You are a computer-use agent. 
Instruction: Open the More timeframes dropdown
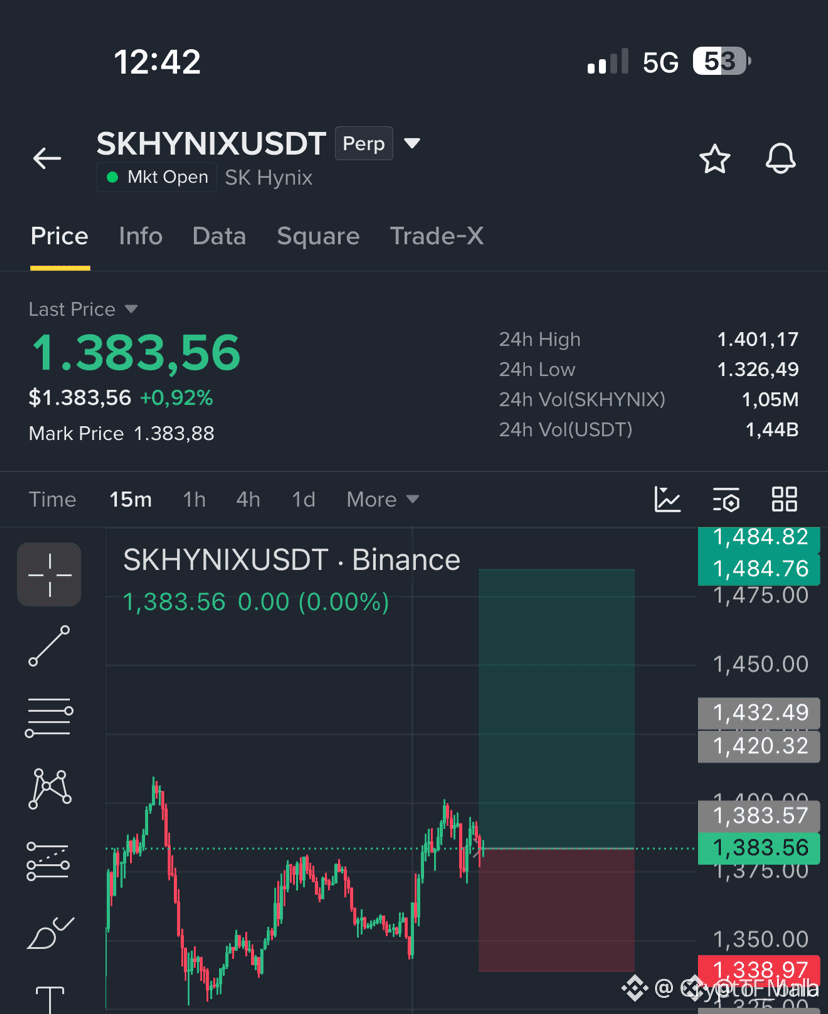tap(382, 499)
